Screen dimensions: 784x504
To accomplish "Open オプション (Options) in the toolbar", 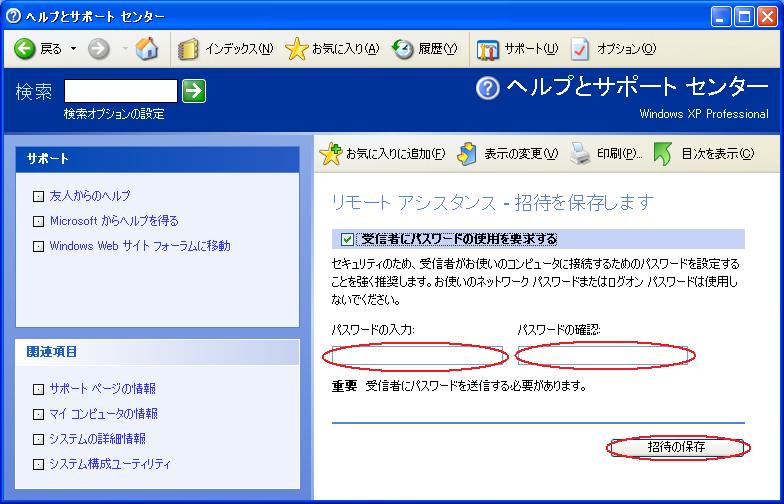I will coord(581,49).
